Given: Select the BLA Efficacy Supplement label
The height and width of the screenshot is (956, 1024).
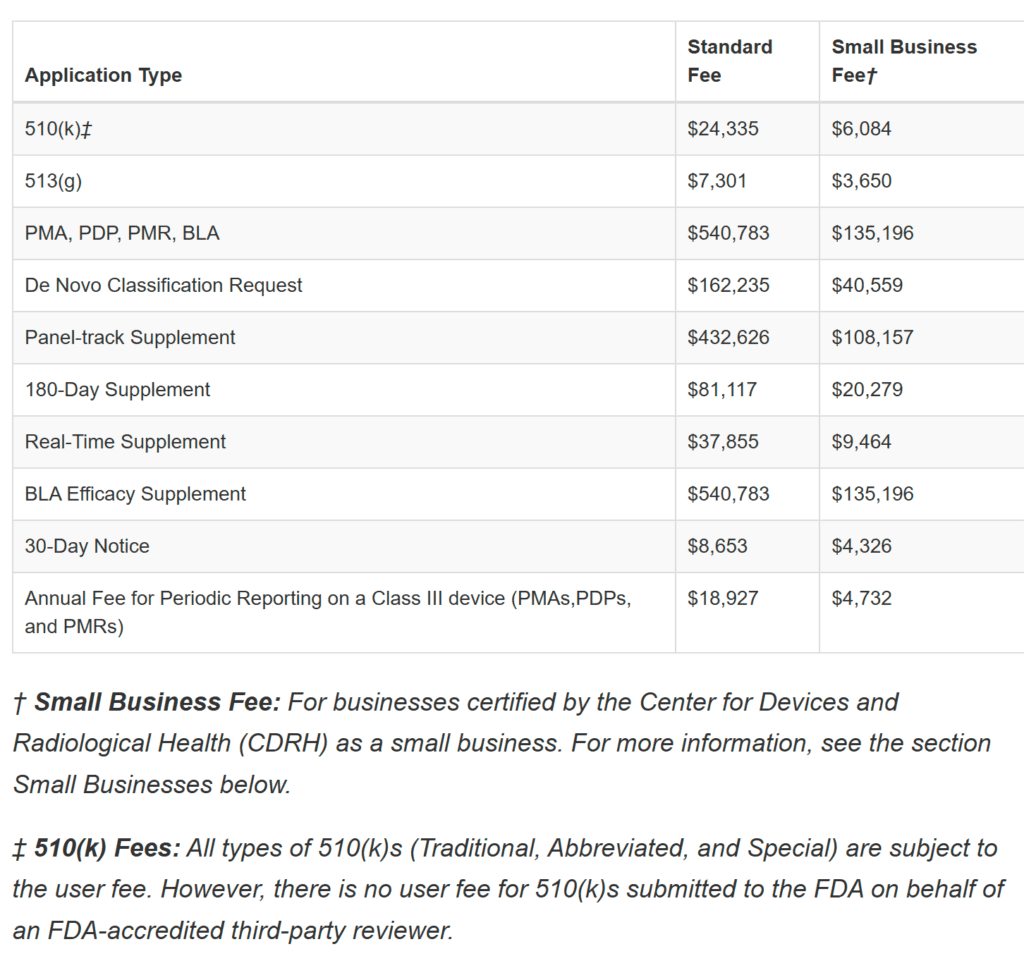Looking at the screenshot, I should (135, 493).
